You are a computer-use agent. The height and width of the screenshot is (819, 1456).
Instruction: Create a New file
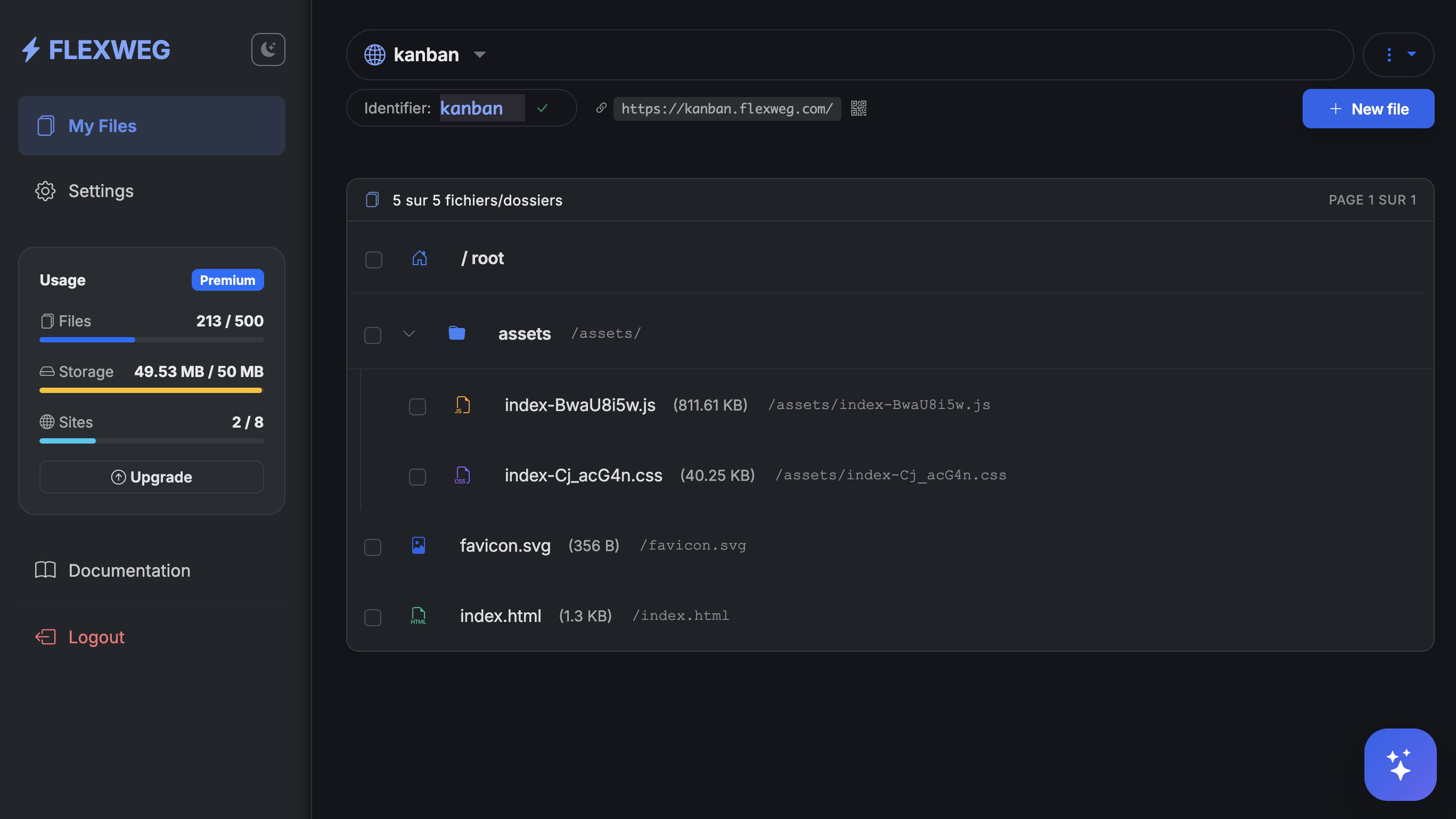pyautogui.click(x=1368, y=109)
